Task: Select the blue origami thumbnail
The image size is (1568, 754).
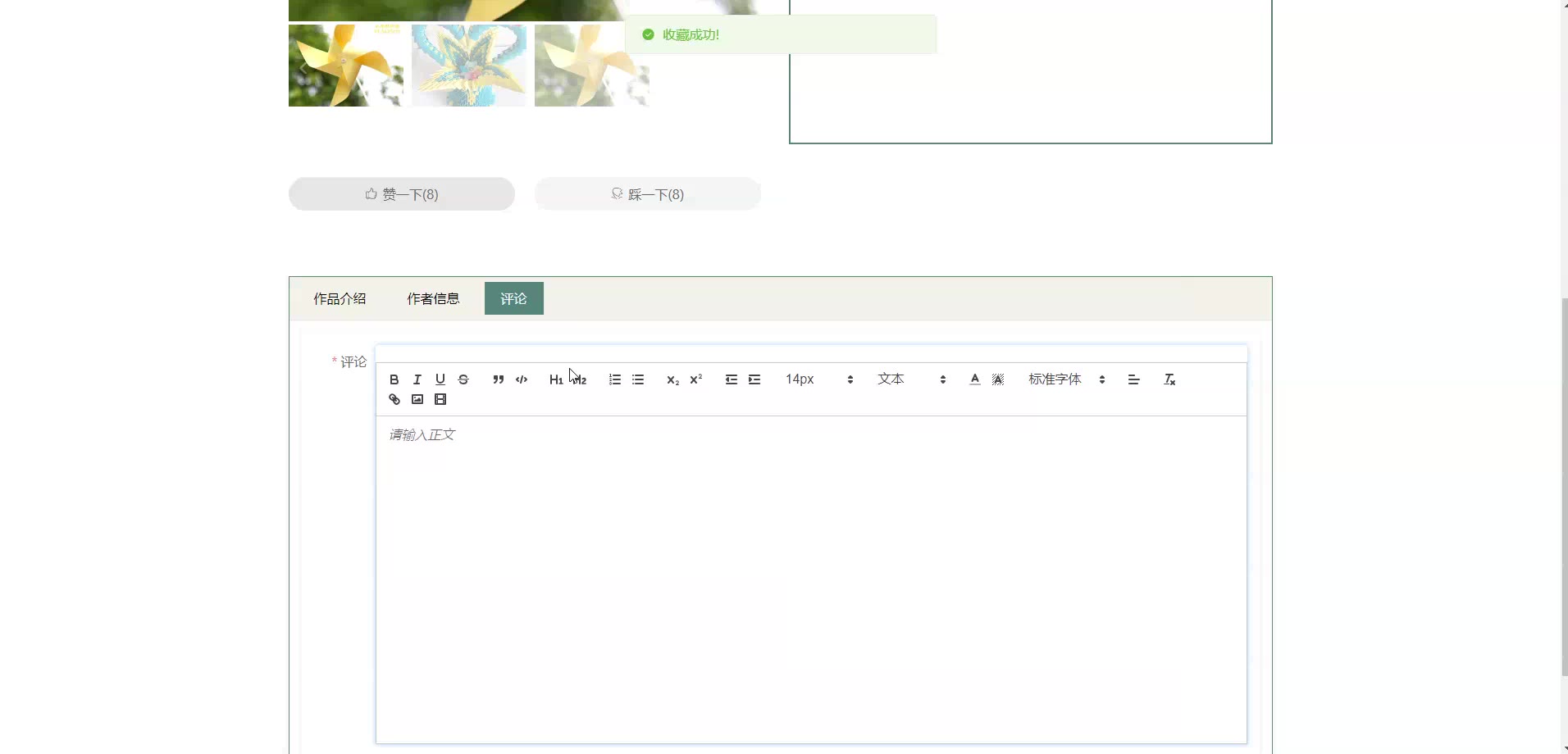Action: 469,66
